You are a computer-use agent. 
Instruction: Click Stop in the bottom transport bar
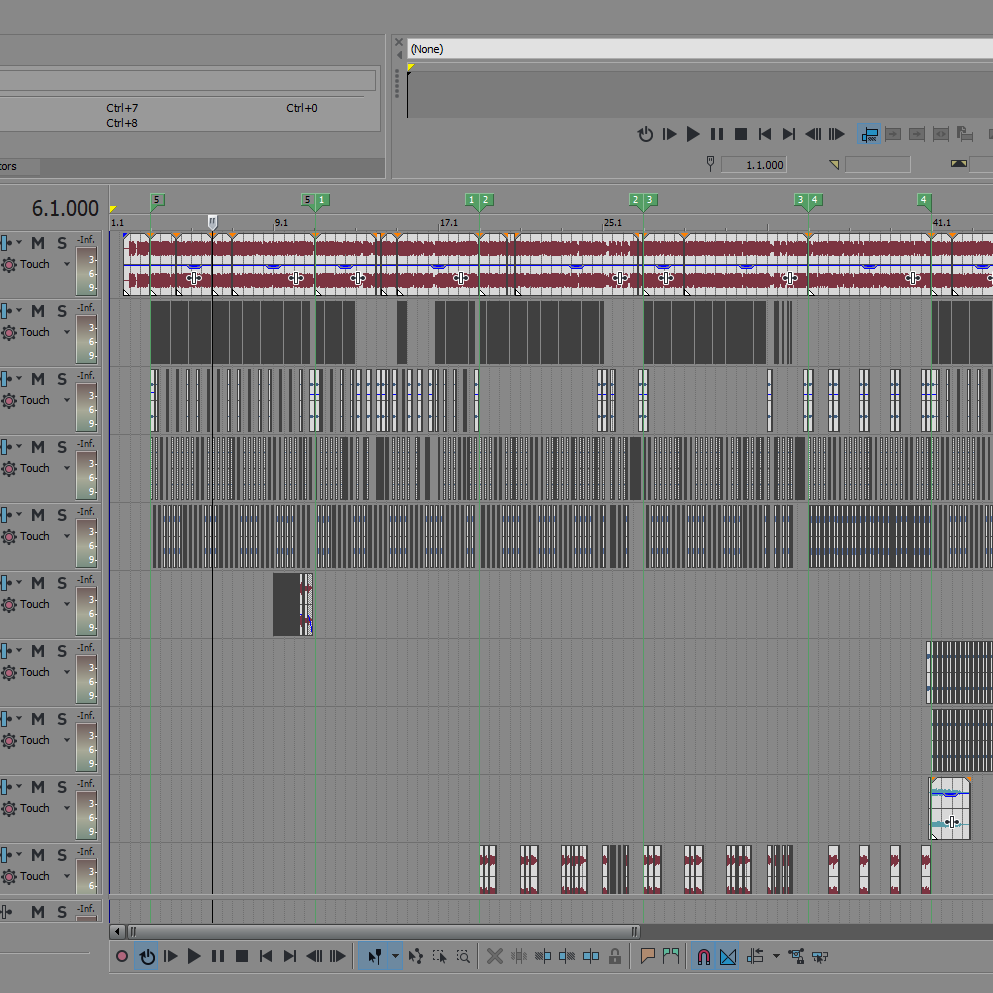point(242,956)
